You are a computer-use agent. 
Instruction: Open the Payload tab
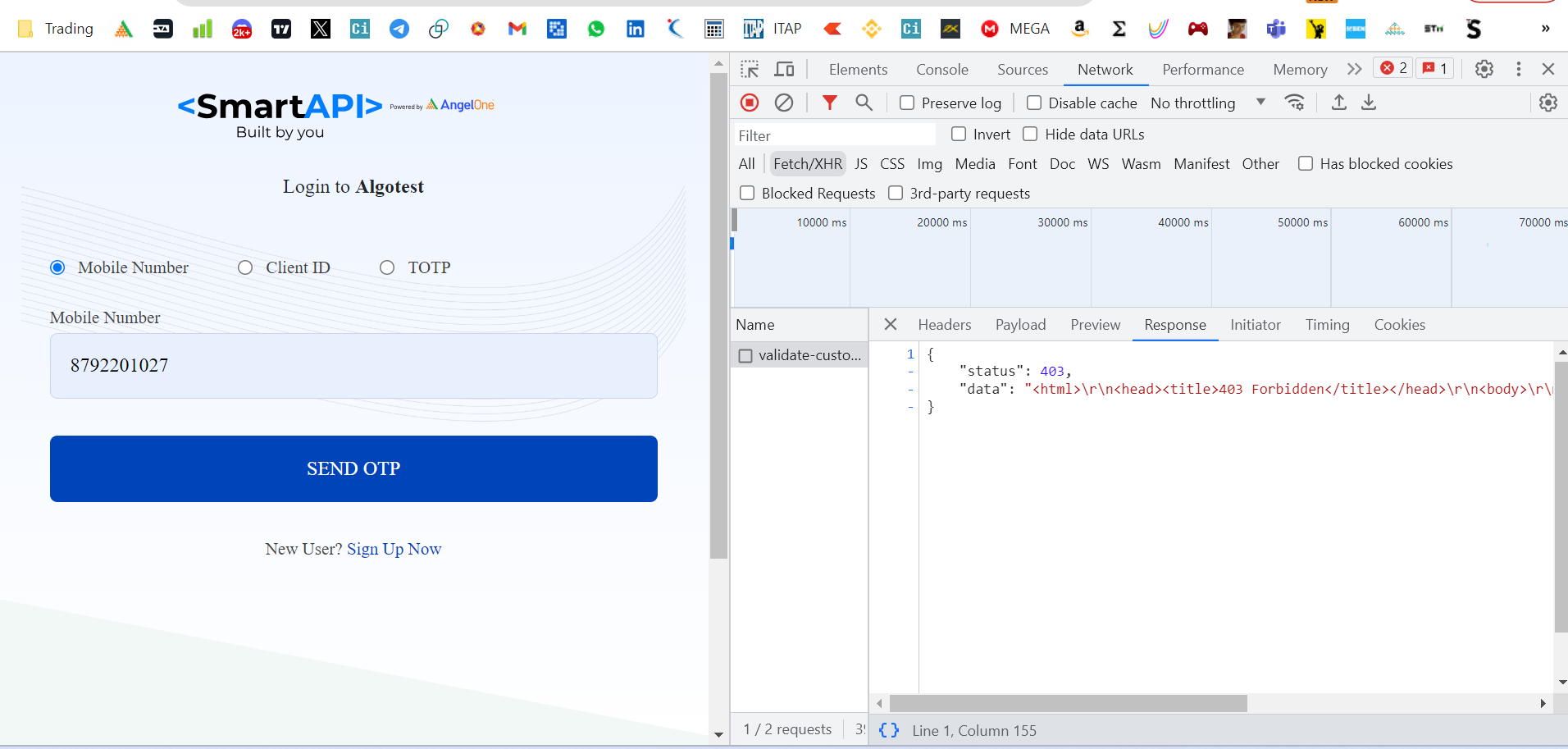(x=1020, y=325)
